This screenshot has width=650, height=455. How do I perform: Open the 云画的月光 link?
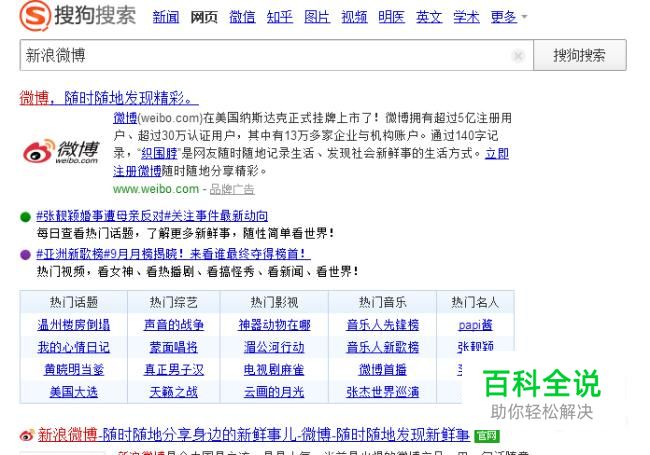point(274,392)
